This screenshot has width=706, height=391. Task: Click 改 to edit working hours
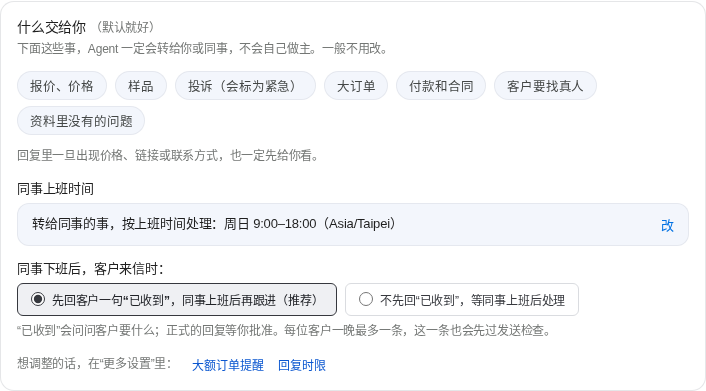667,225
